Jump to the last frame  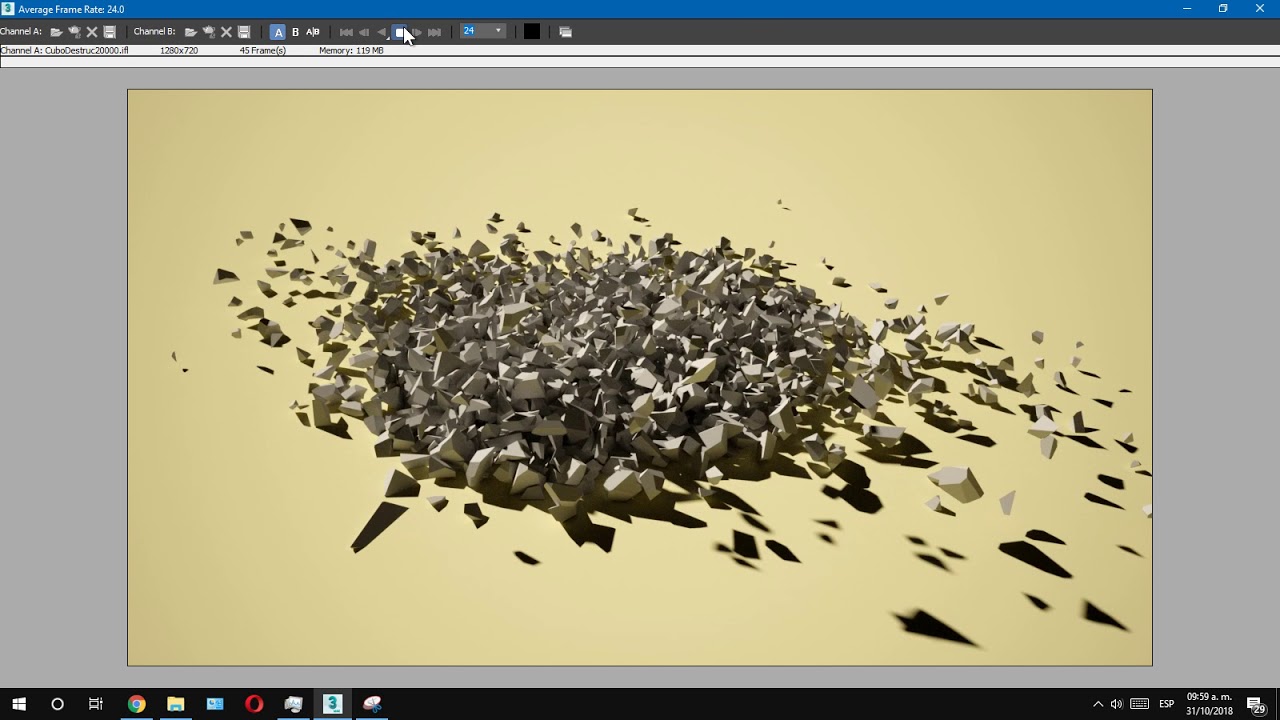[x=434, y=32]
